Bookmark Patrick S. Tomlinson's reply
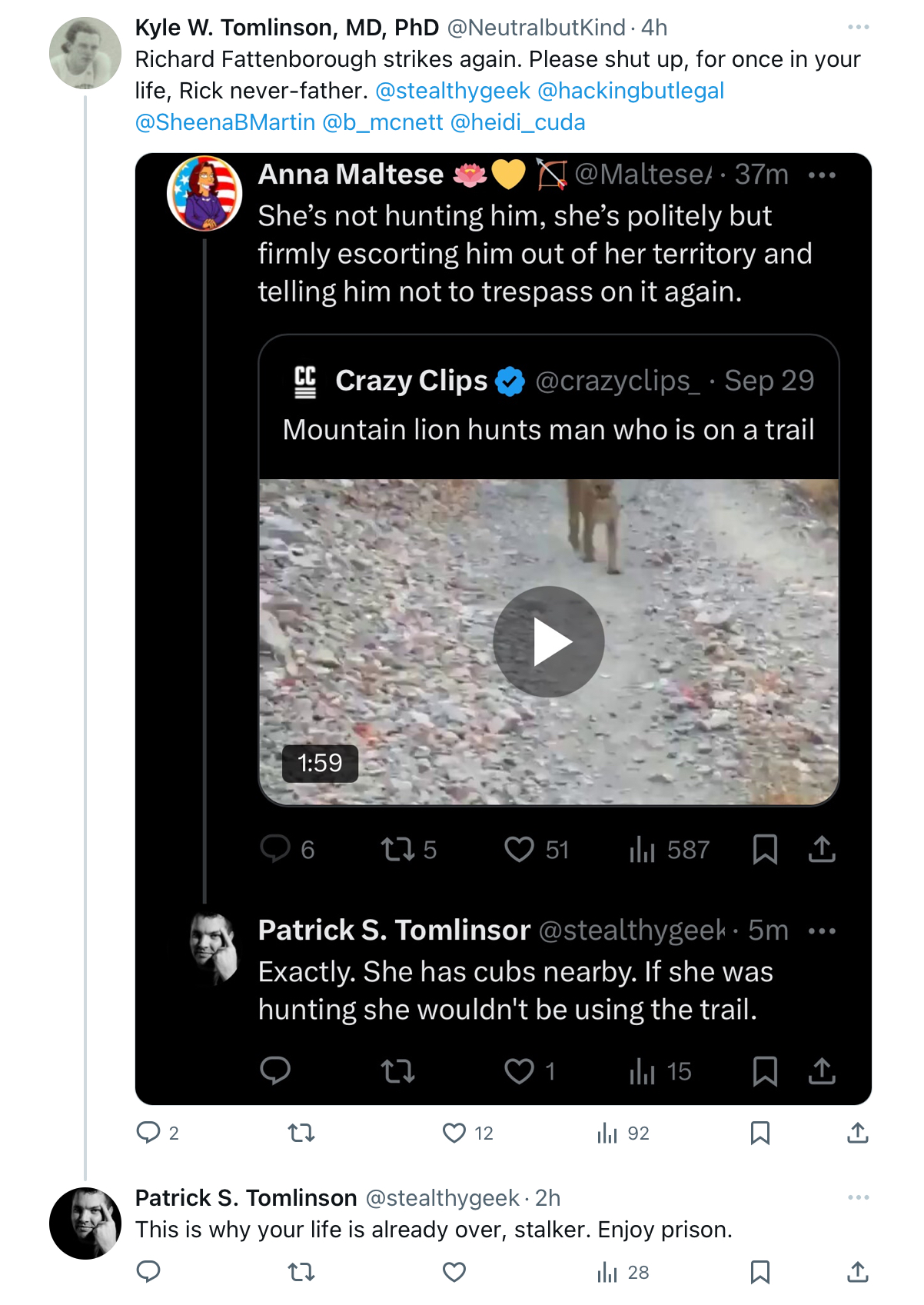 (760, 1272)
